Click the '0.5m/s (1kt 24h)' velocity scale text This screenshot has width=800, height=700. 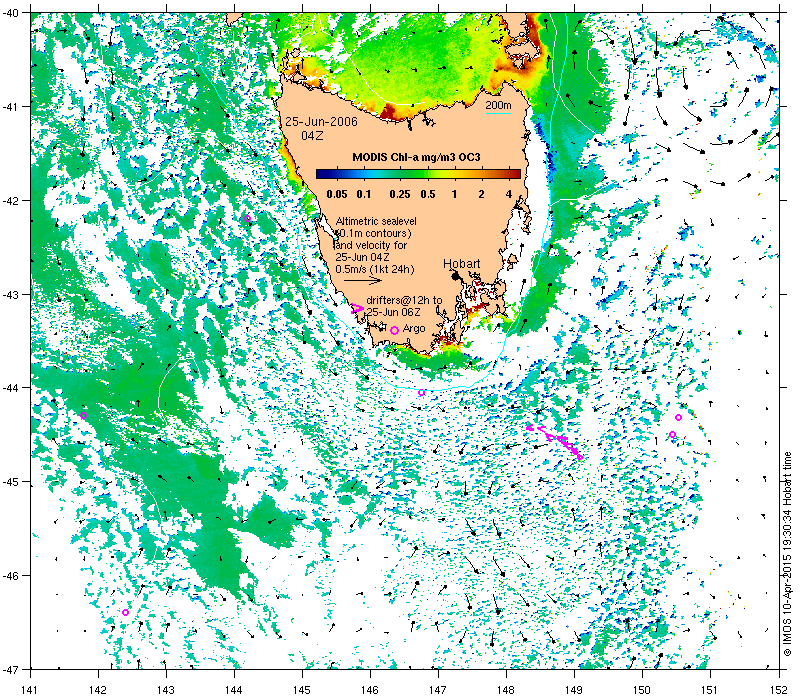pos(375,269)
